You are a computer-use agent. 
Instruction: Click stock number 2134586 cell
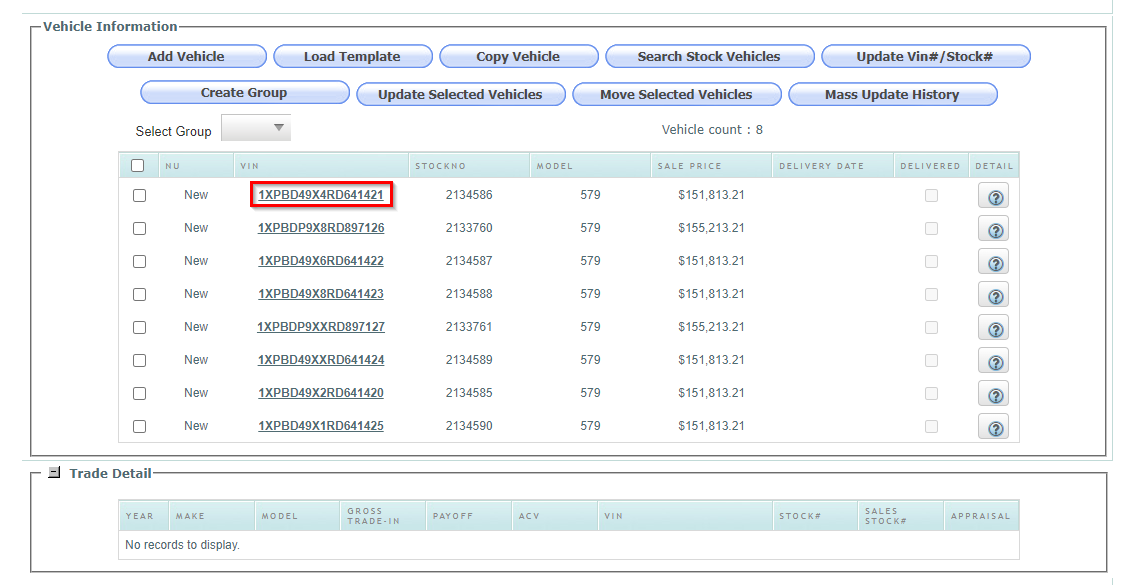[x=469, y=195]
